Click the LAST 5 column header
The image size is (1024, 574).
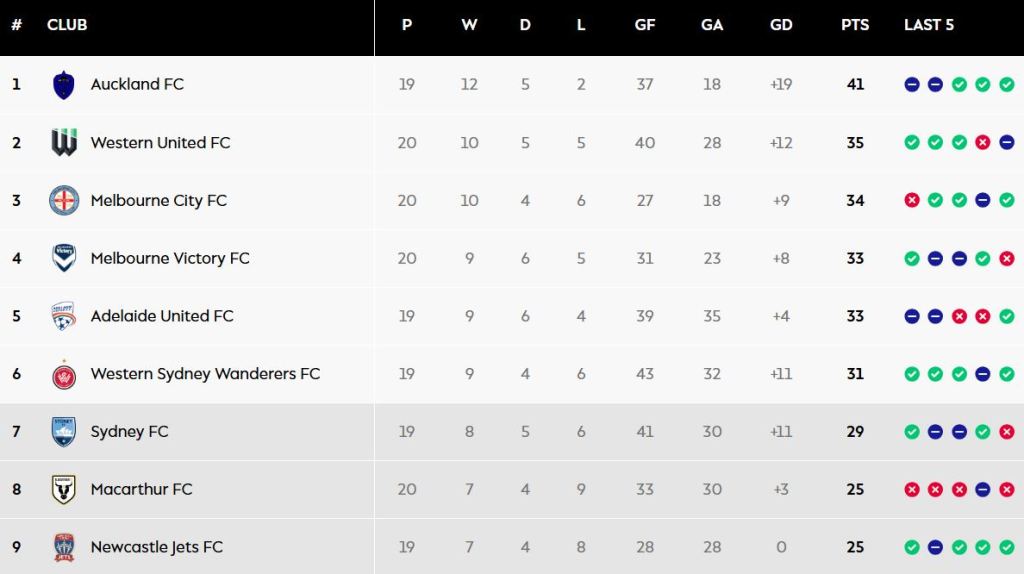(929, 25)
